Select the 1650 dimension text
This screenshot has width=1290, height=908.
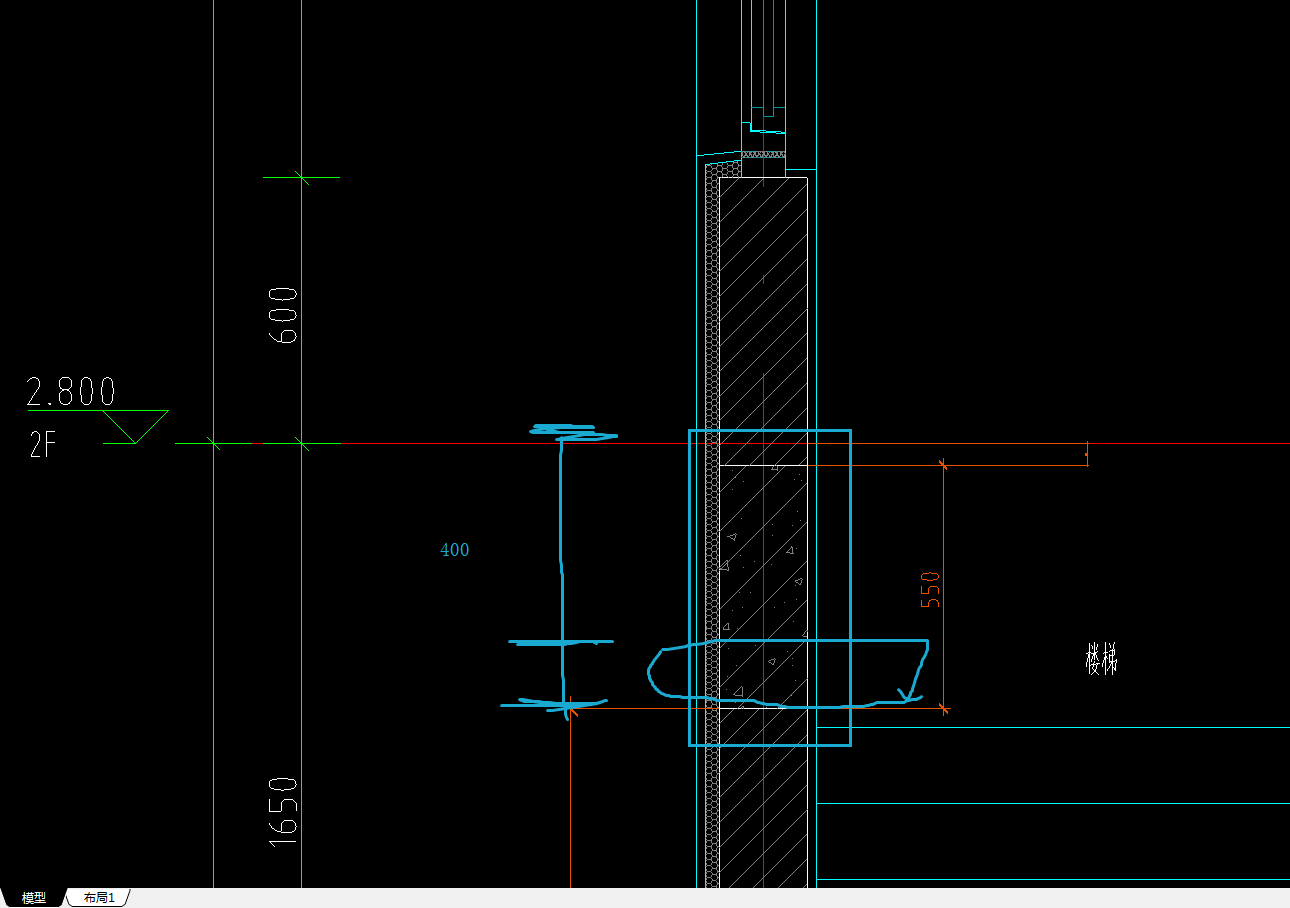coord(285,811)
